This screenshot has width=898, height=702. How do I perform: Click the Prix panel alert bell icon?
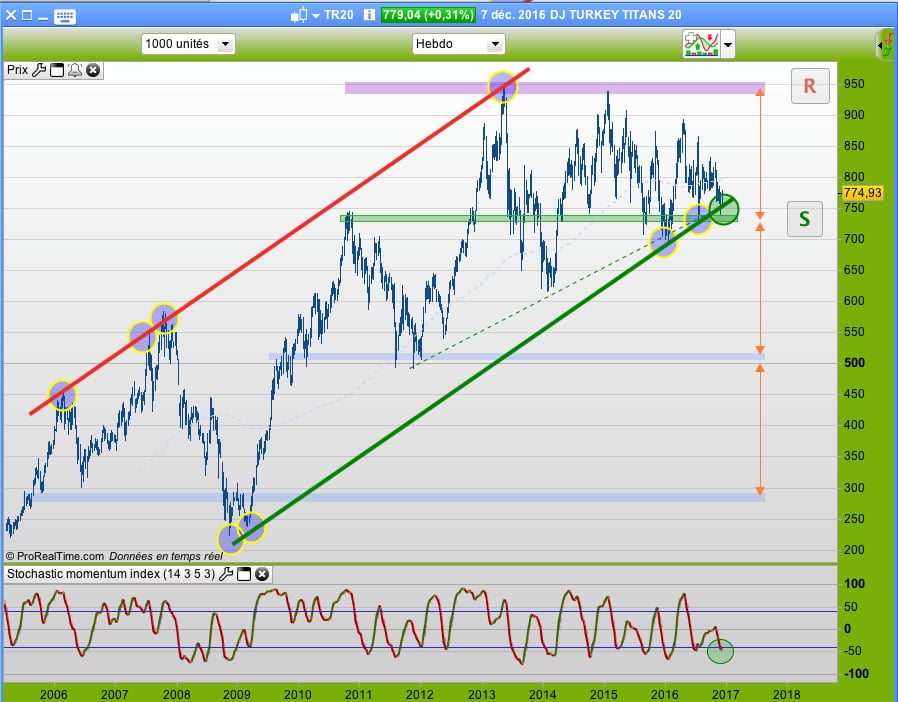74,70
